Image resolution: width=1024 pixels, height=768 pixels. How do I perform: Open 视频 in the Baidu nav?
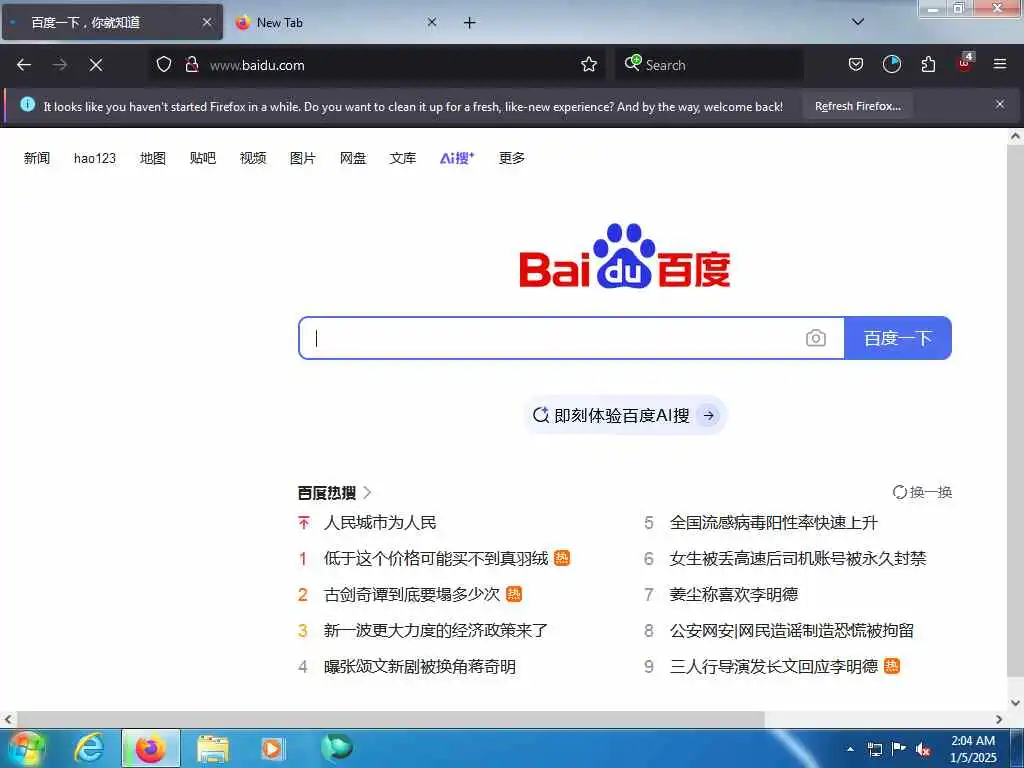point(253,158)
